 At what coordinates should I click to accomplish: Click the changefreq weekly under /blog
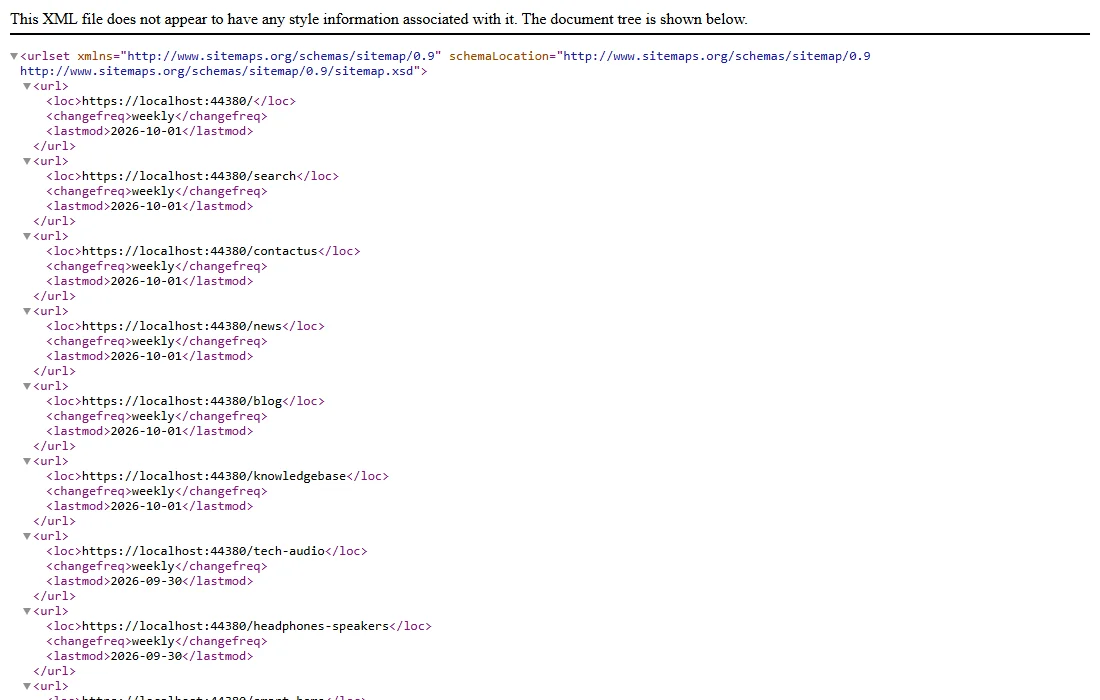[153, 417]
